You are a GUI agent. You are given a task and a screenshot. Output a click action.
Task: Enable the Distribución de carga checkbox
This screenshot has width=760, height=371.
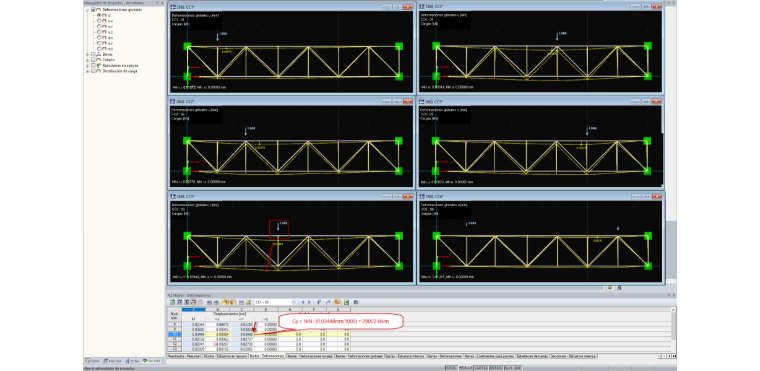coord(93,71)
